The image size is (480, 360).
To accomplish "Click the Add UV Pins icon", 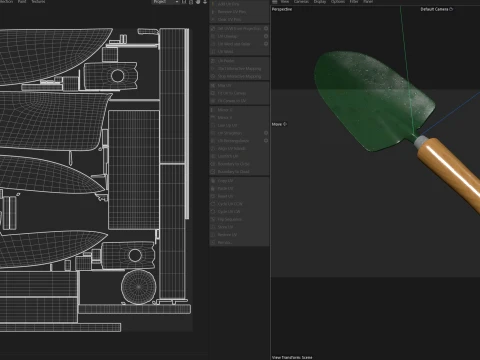I will [x=213, y=4].
